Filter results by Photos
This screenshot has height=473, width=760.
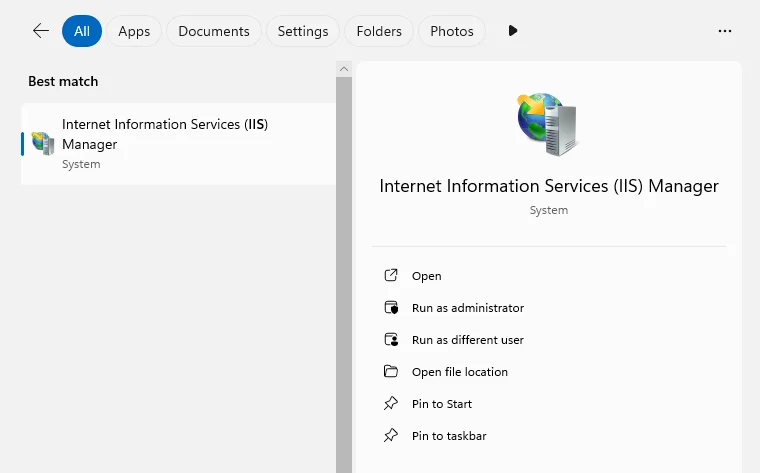pos(452,31)
